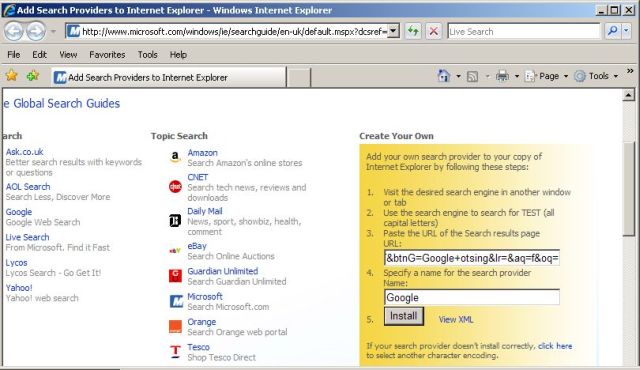Open the File menu
640x370 pixels.
coord(13,55)
